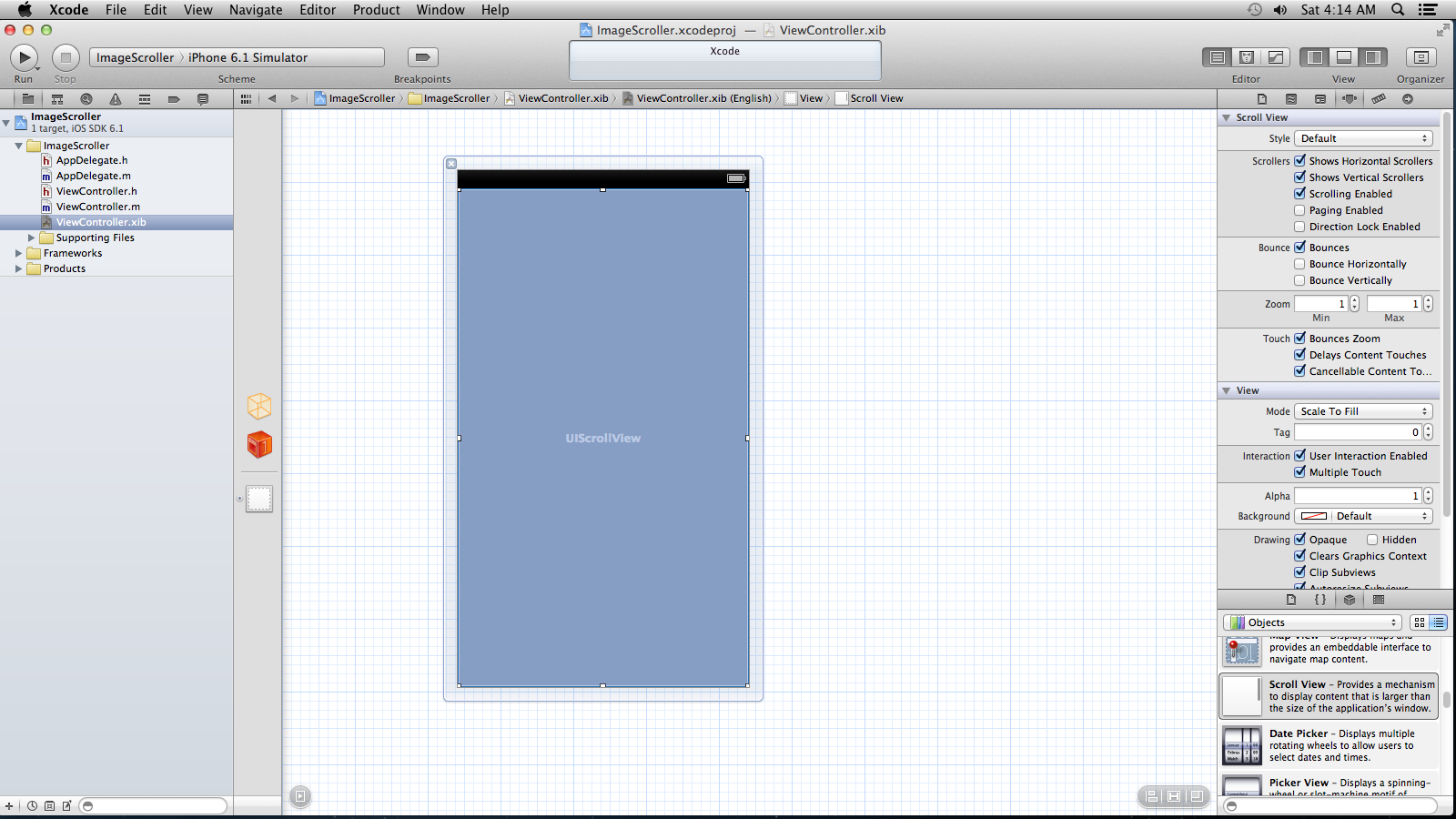Show the Debug area pane
Screen dimensions: 1456x819
tap(1344, 57)
